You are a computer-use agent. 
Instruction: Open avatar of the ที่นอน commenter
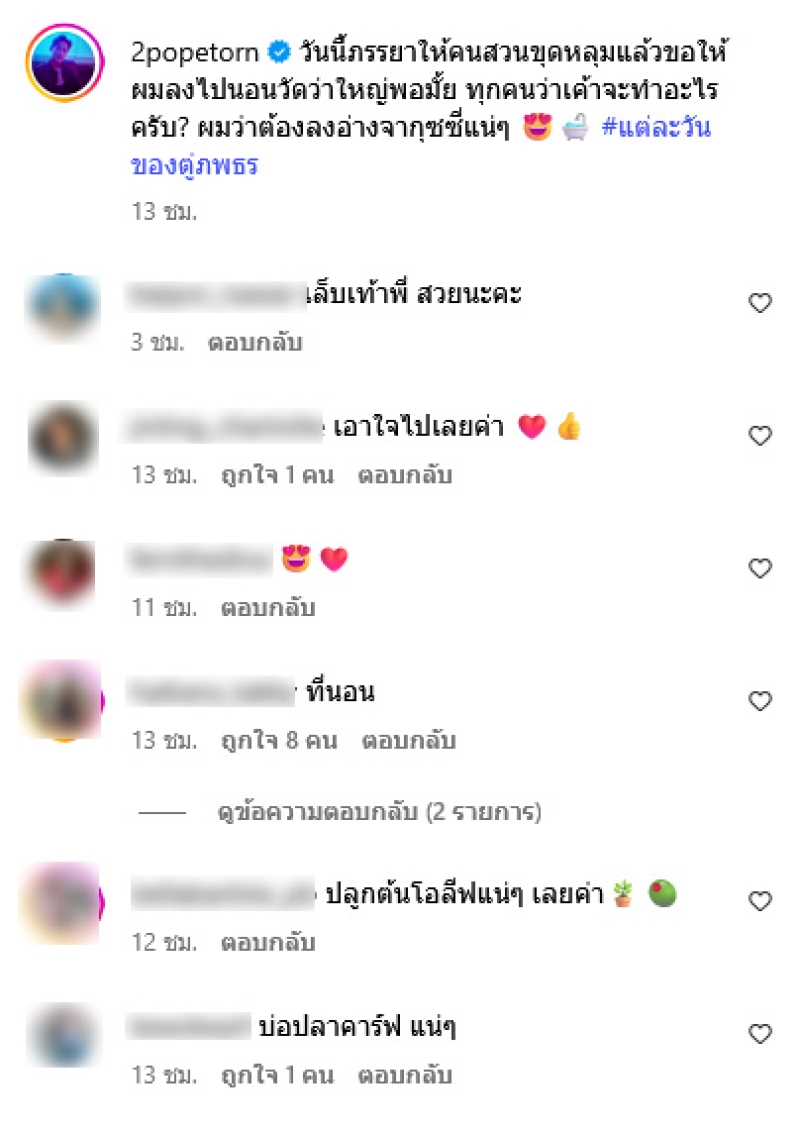point(63,700)
